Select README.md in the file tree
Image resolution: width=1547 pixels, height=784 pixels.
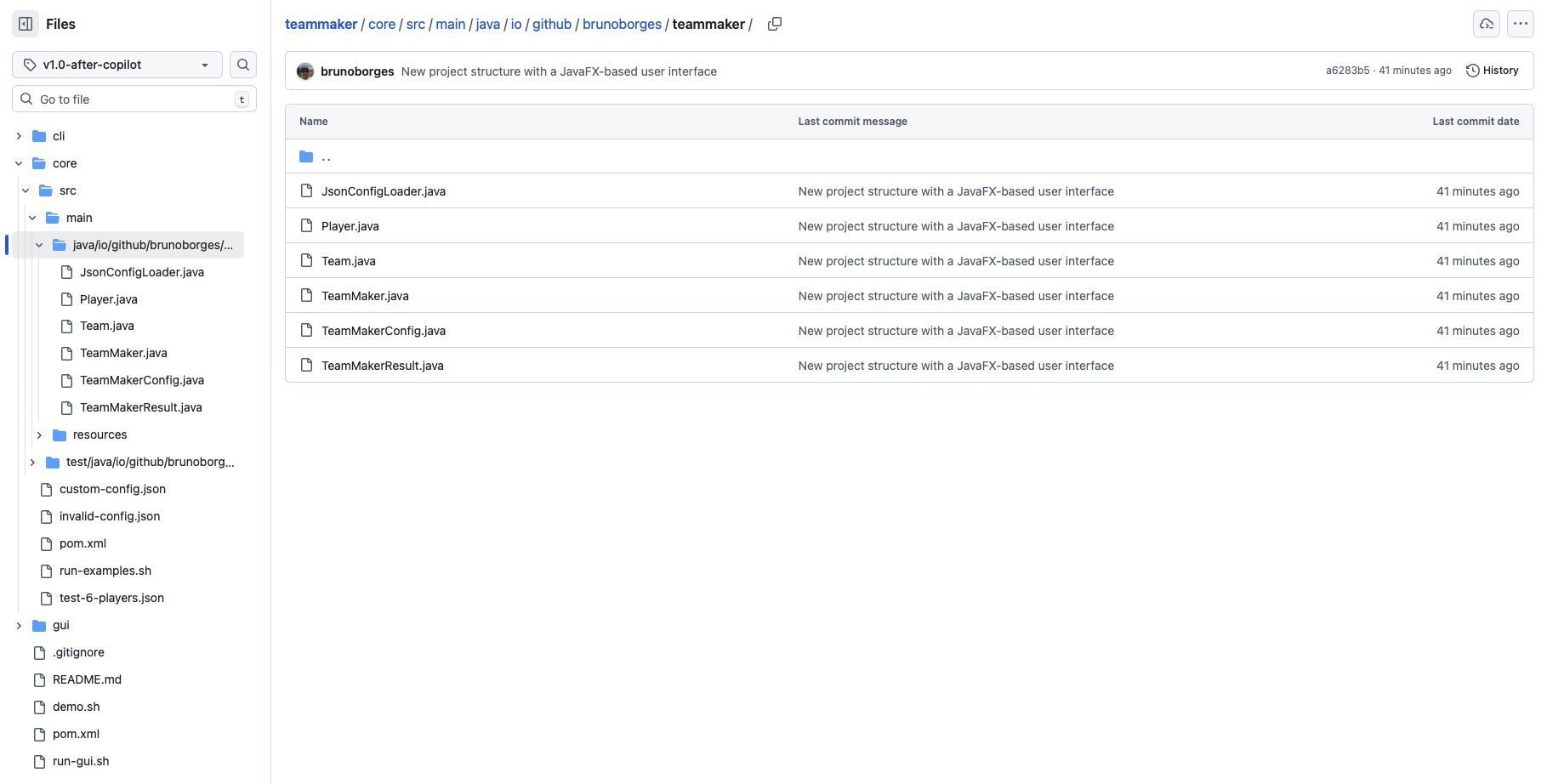tap(87, 679)
